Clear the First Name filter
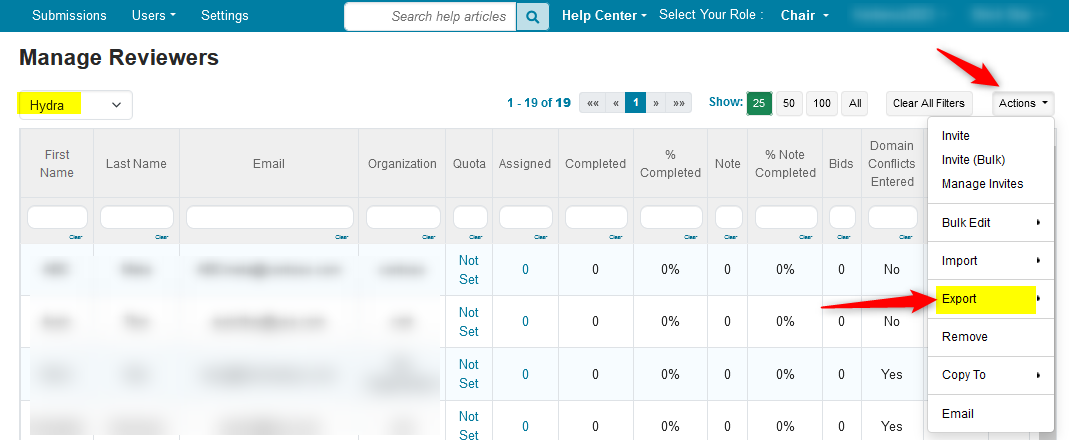 pos(75,237)
